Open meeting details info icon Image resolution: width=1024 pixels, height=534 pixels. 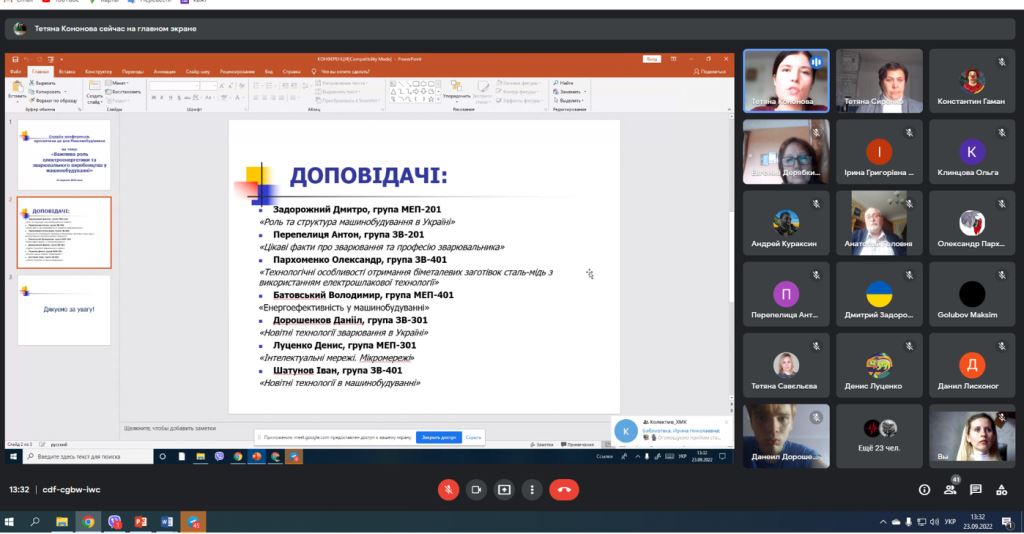(x=924, y=490)
